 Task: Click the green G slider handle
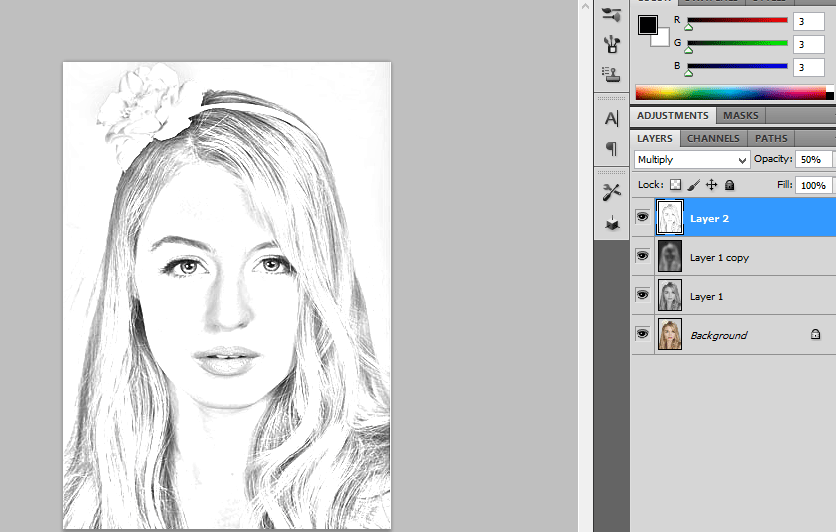click(688, 50)
